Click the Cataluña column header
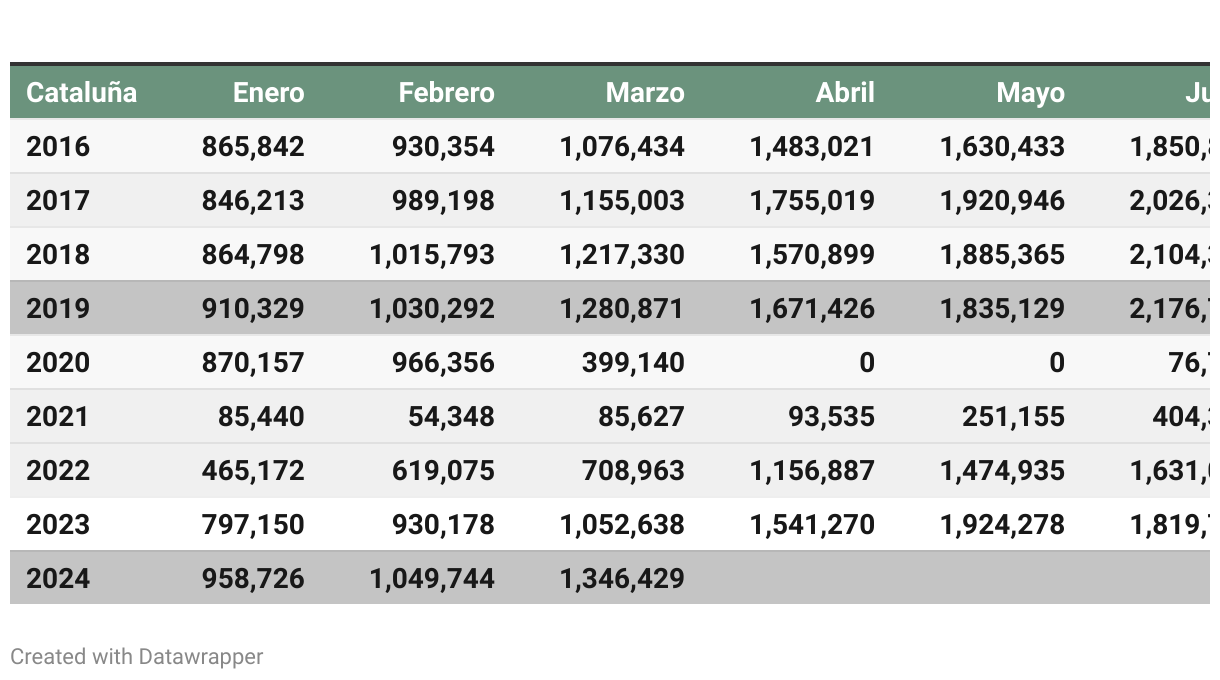Image resolution: width=1220 pixels, height=680 pixels. pos(81,93)
